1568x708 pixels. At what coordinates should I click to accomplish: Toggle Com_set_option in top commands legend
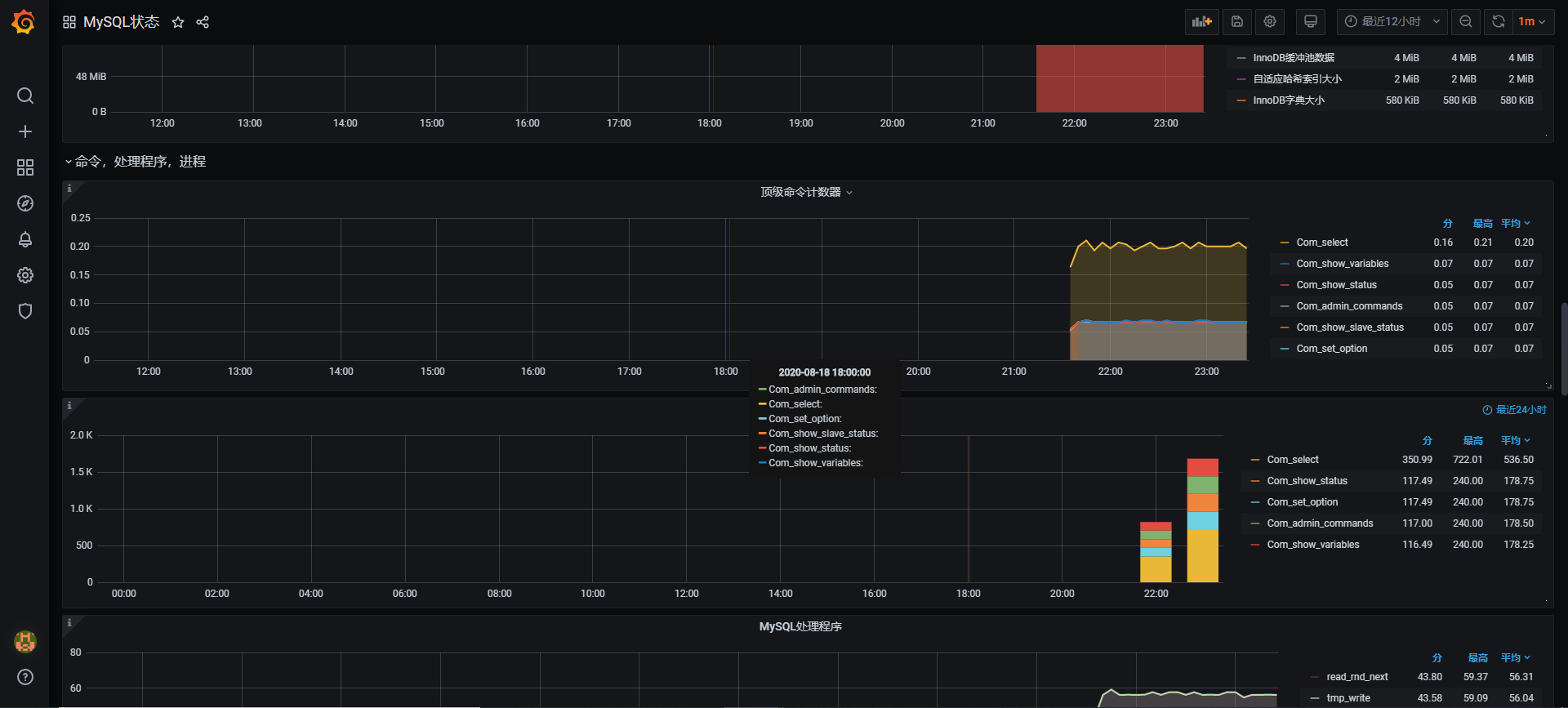click(1332, 349)
